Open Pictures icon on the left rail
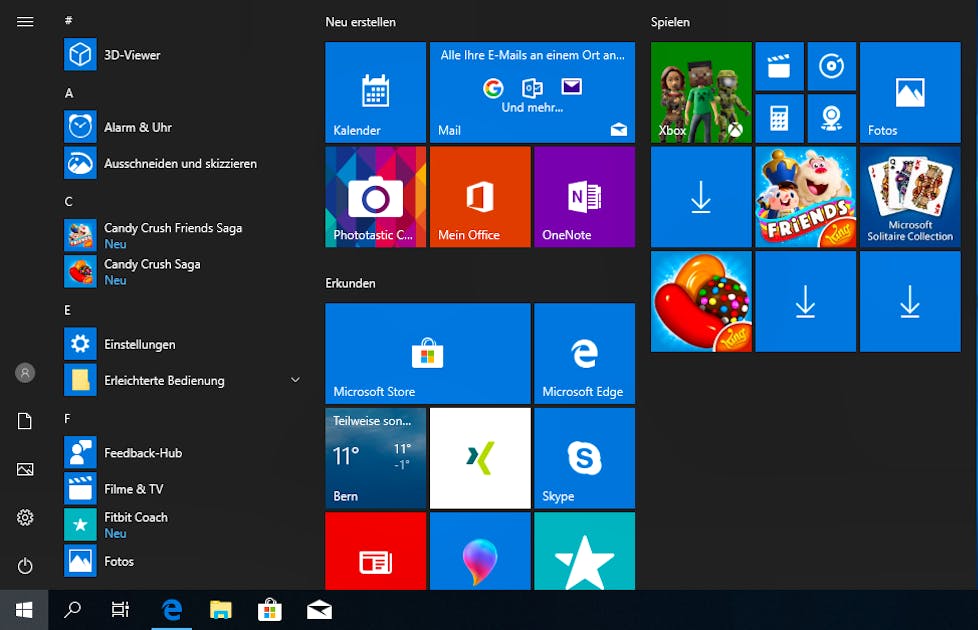Screen dimensions: 978x630 coord(25,469)
